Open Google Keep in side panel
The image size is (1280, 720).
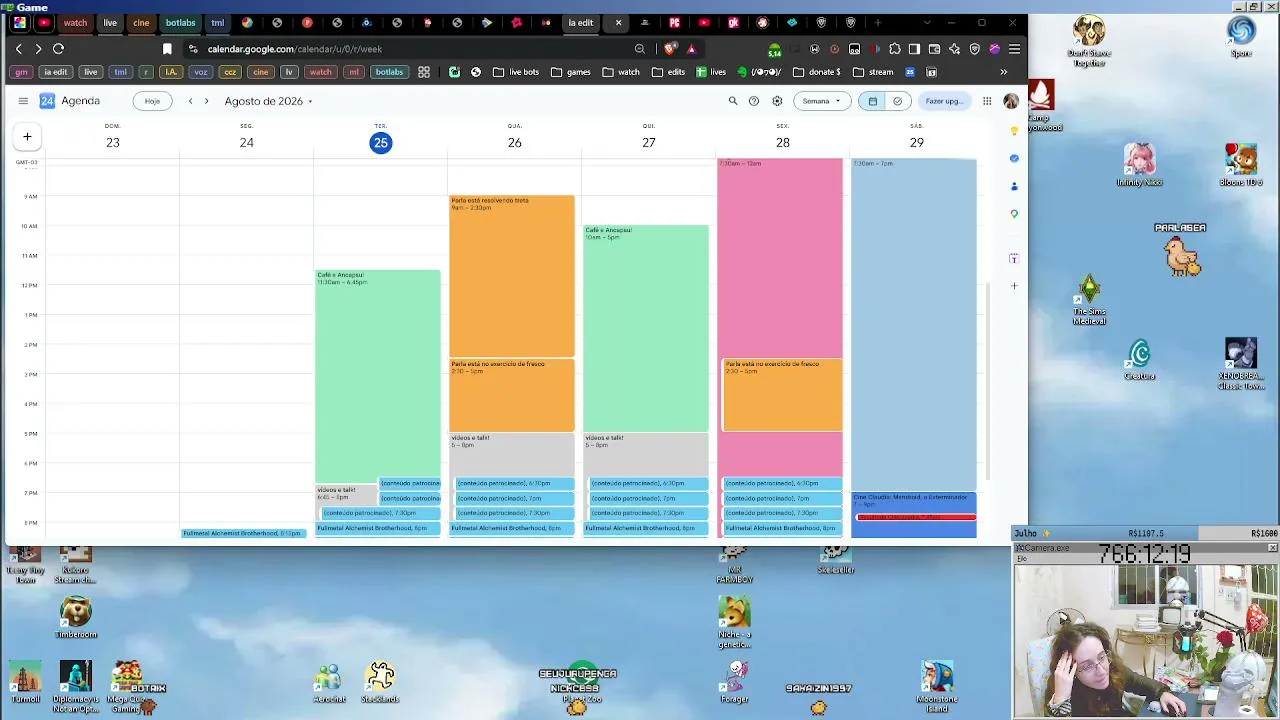(x=1014, y=130)
